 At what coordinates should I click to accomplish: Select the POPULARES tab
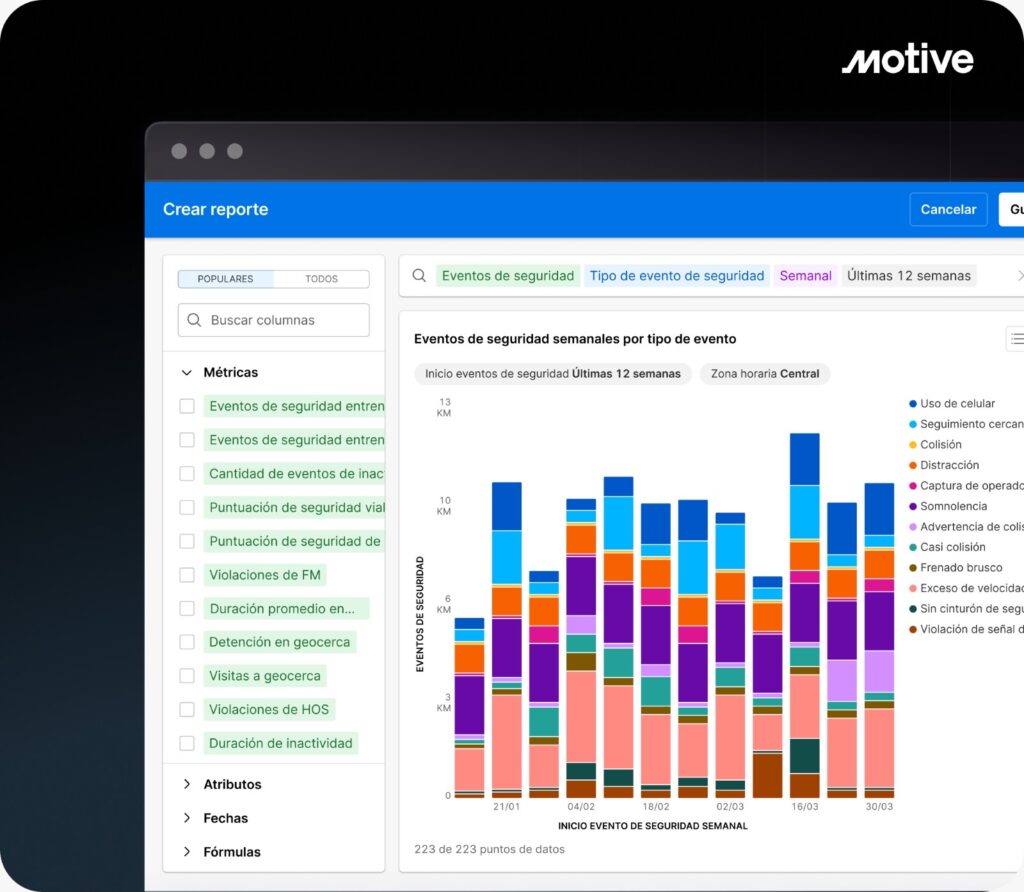225,279
